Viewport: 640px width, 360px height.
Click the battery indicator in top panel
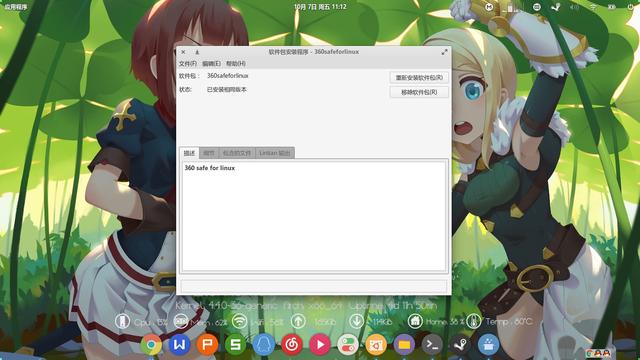pos(612,7)
